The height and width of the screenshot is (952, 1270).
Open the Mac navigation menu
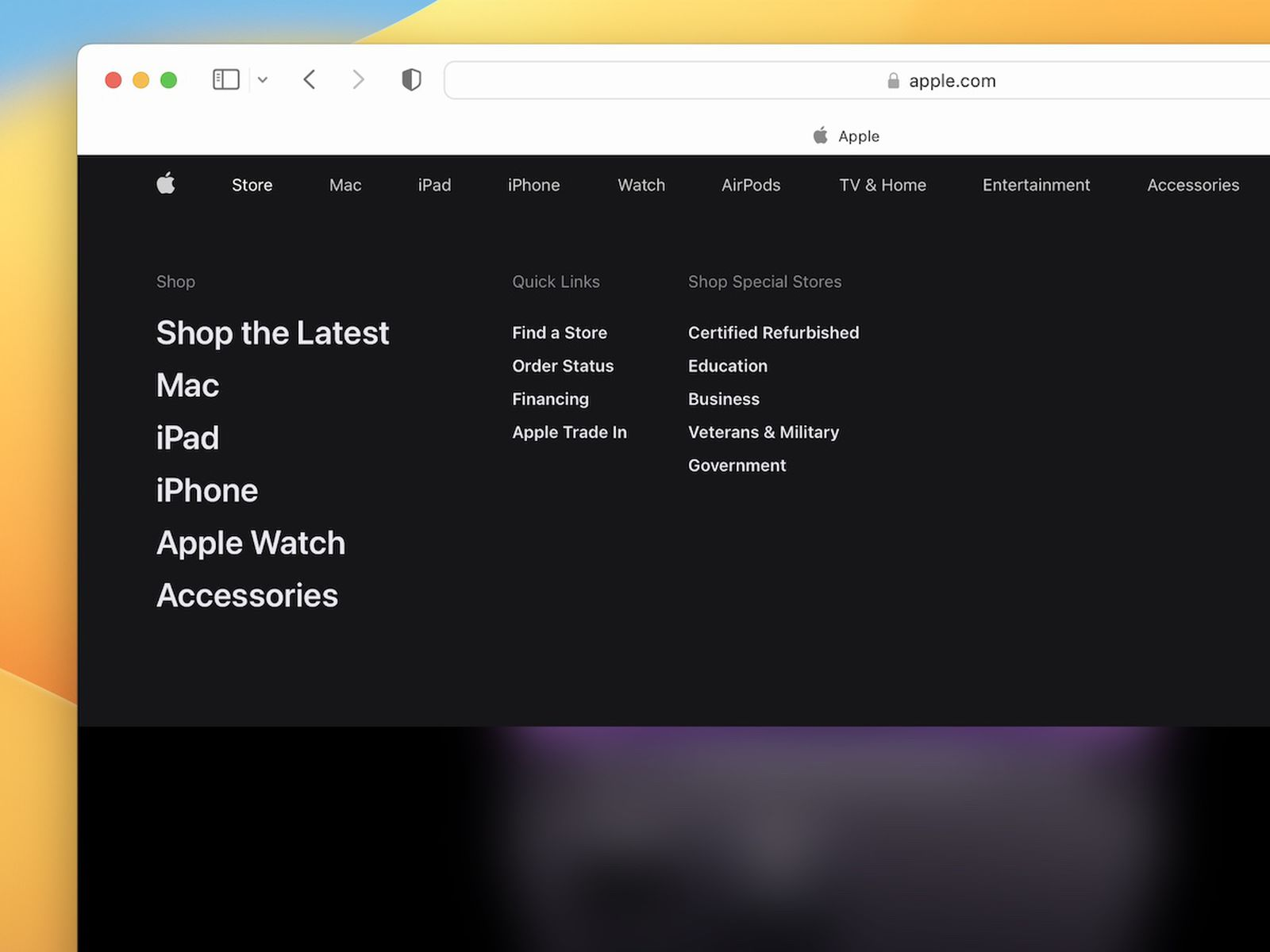click(x=345, y=185)
